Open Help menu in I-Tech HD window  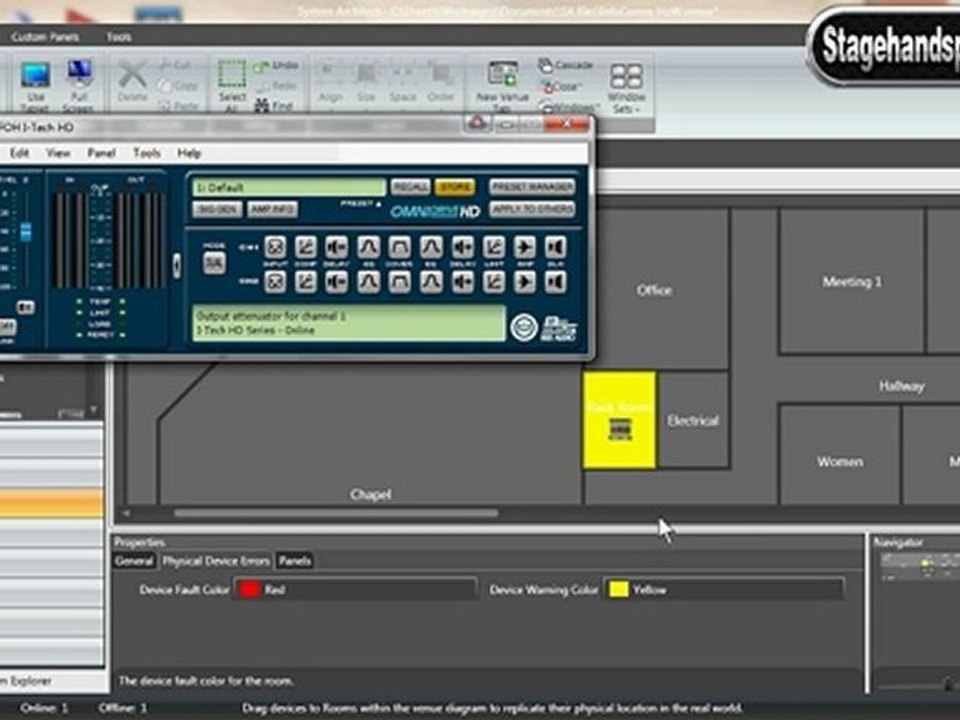coord(189,152)
